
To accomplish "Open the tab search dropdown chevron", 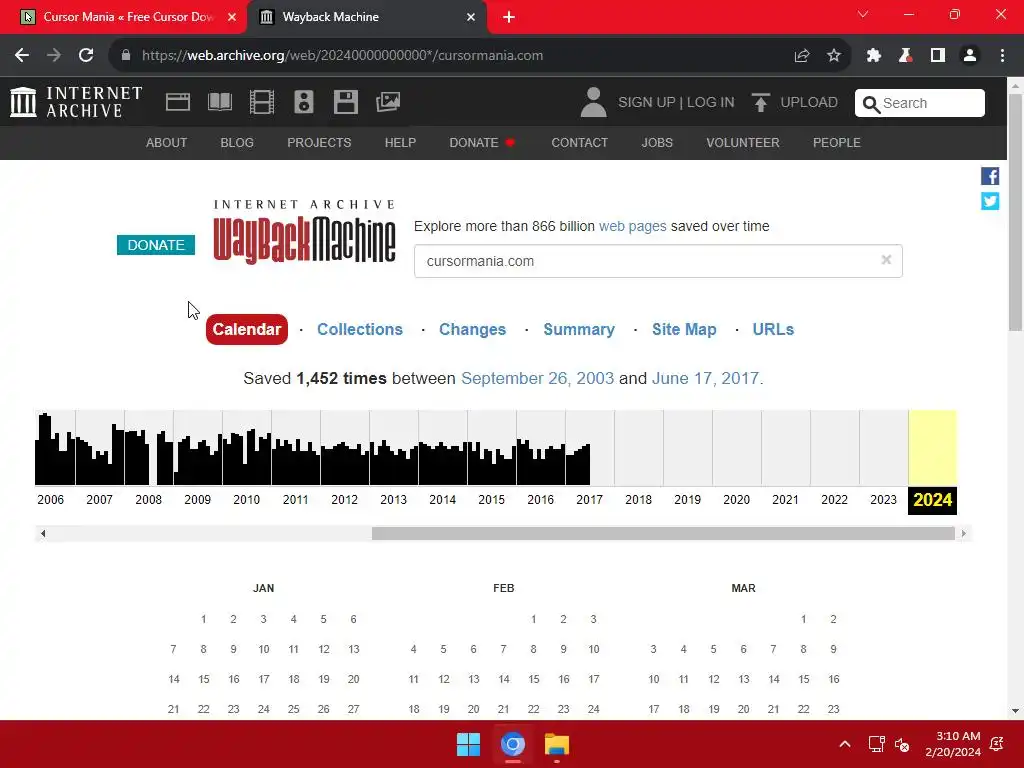I will coord(863,14).
